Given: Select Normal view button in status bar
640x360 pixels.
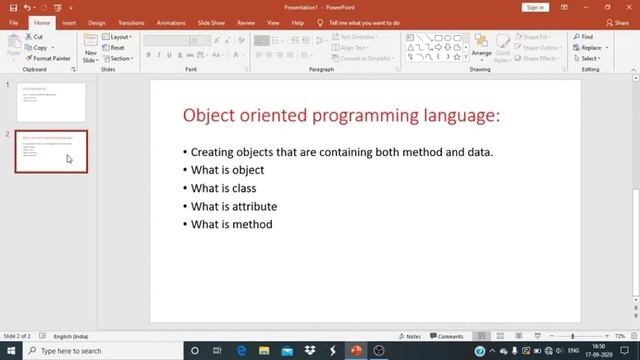Looking at the screenshot, I should coord(482,336).
